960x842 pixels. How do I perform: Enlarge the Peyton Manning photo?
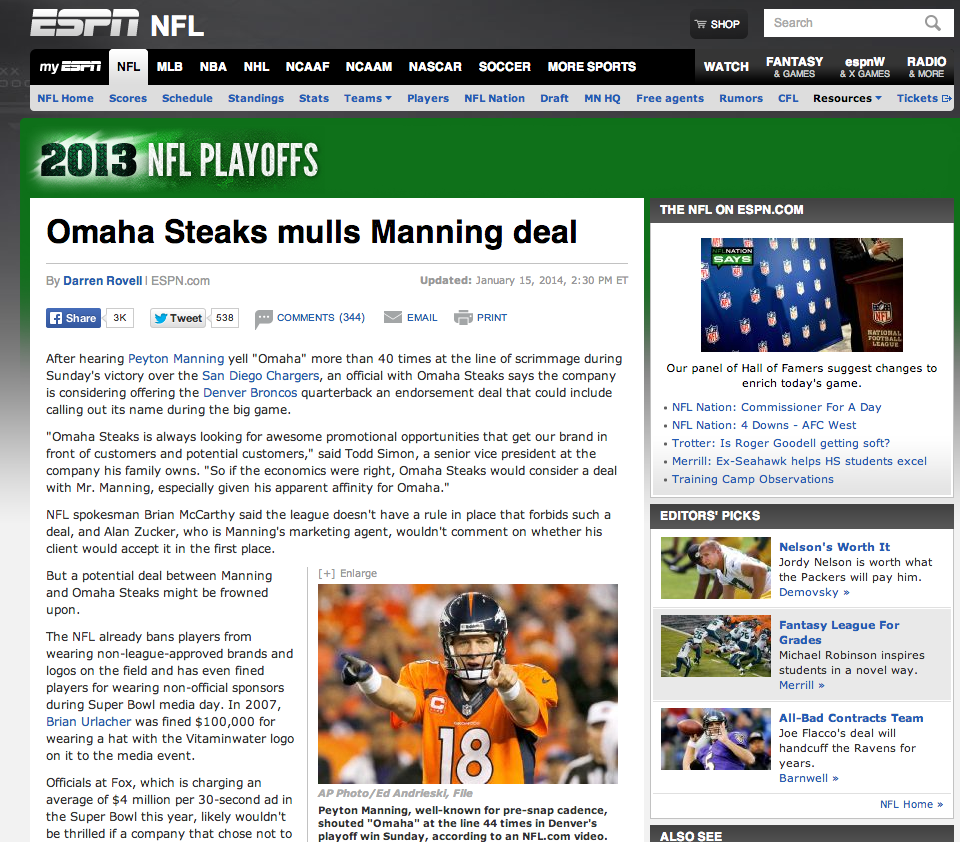pos(347,573)
